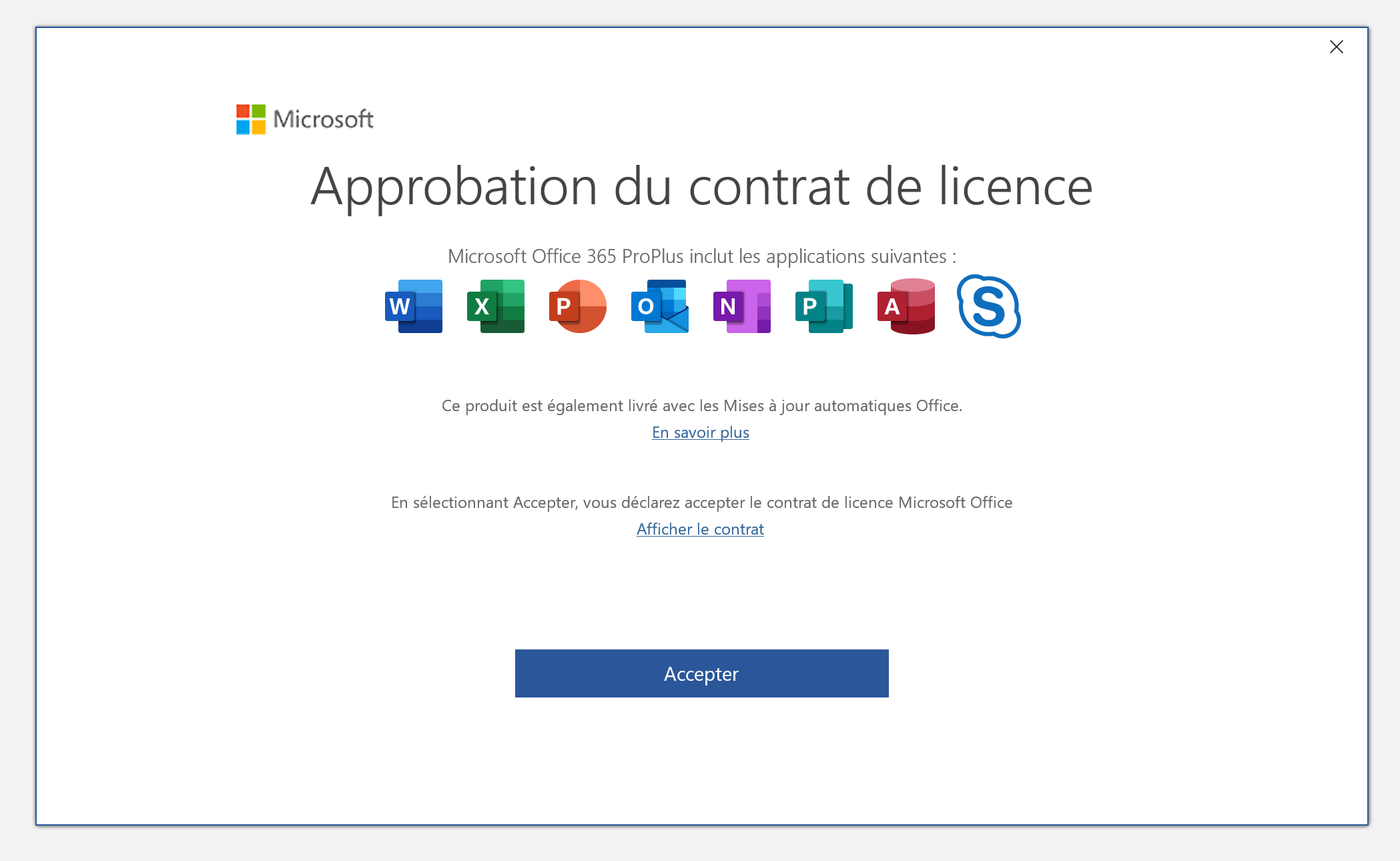Click the "Mises à jour automatiques" sentence
The image size is (1400, 861).
click(x=701, y=406)
